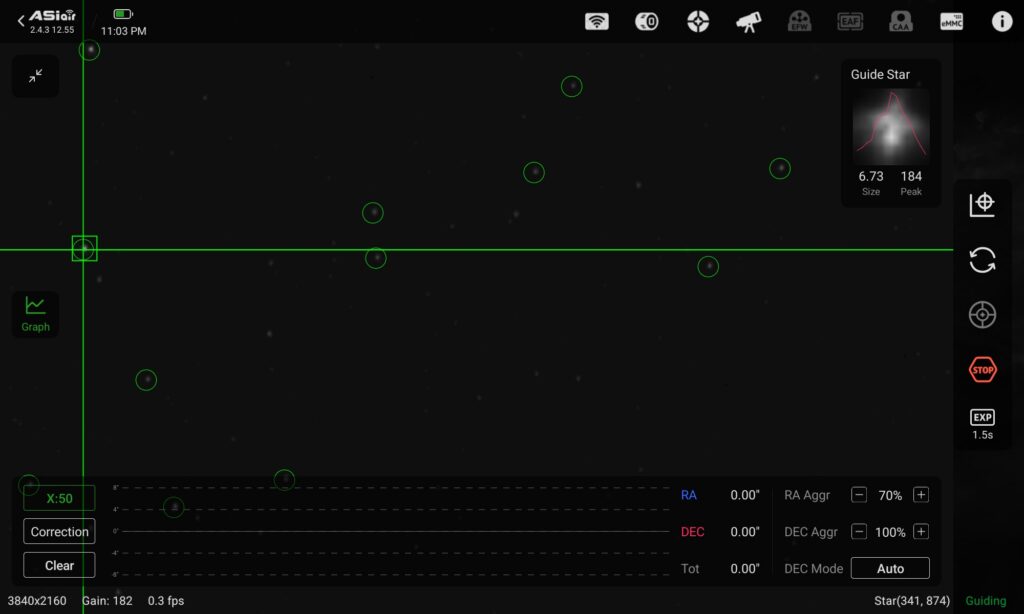This screenshot has width=1024, height=614.
Task: Increase RA Aggr with plus button
Action: (x=921, y=495)
